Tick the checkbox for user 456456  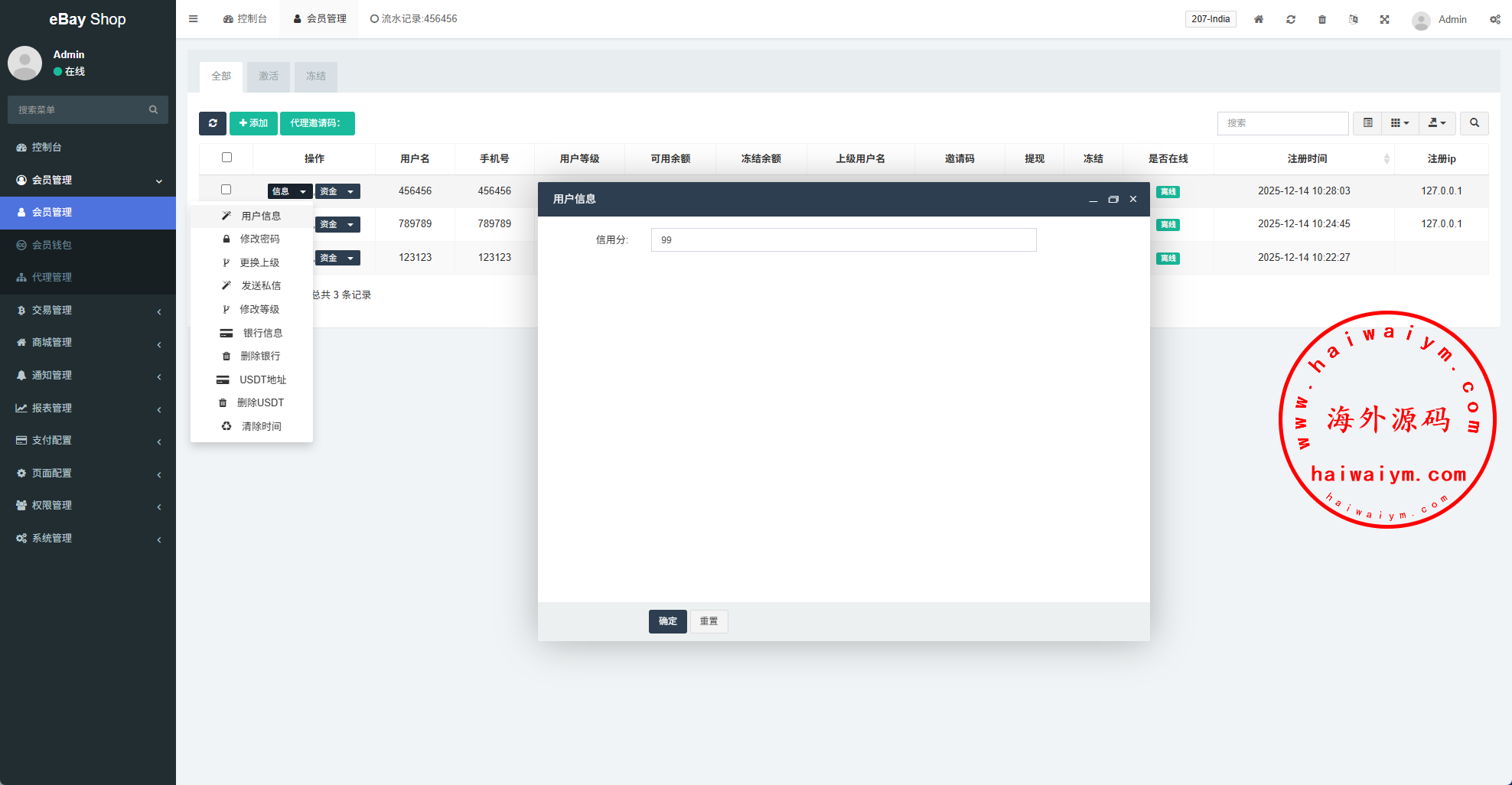click(x=226, y=190)
